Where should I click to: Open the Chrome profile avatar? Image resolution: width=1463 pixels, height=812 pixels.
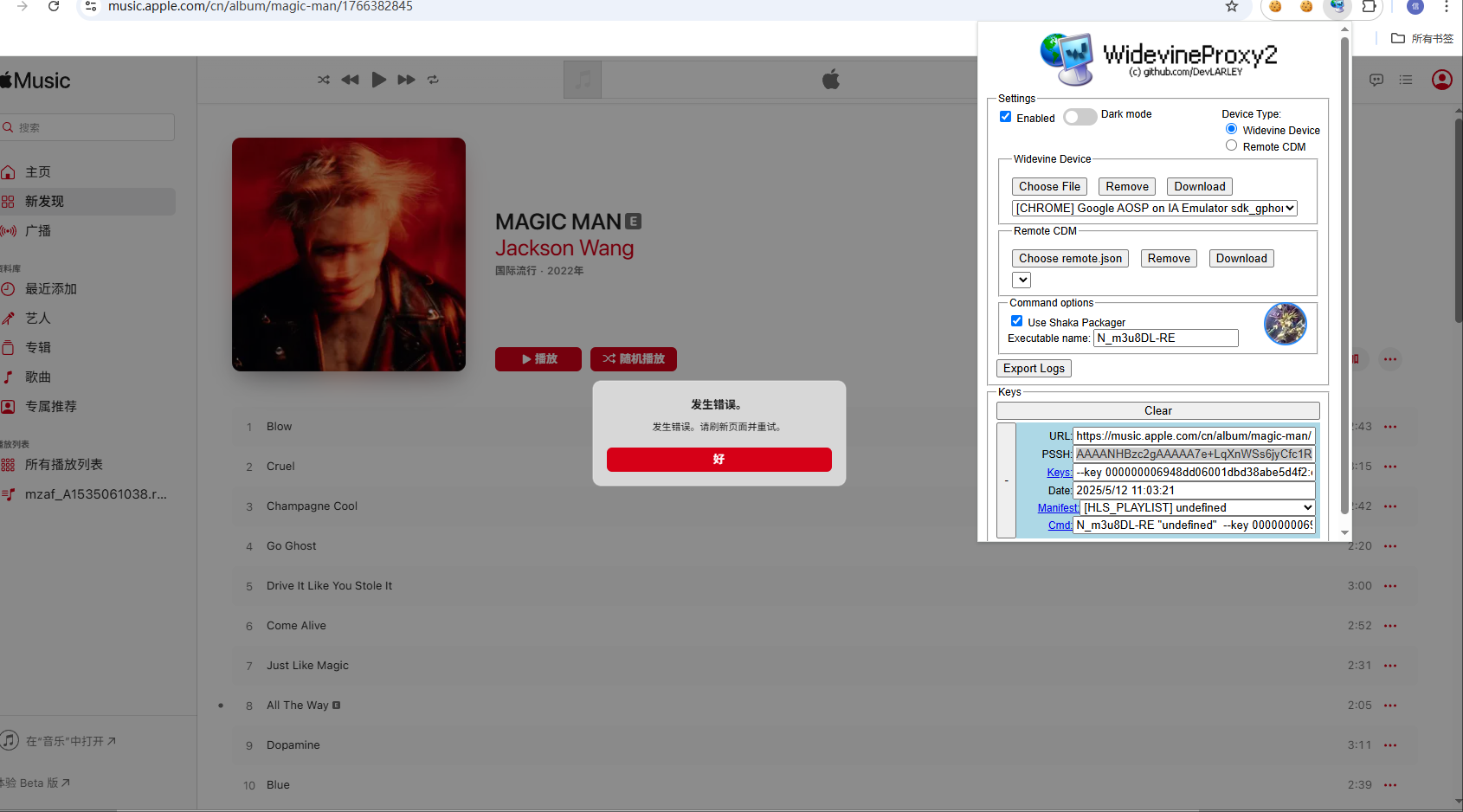coord(1415,6)
